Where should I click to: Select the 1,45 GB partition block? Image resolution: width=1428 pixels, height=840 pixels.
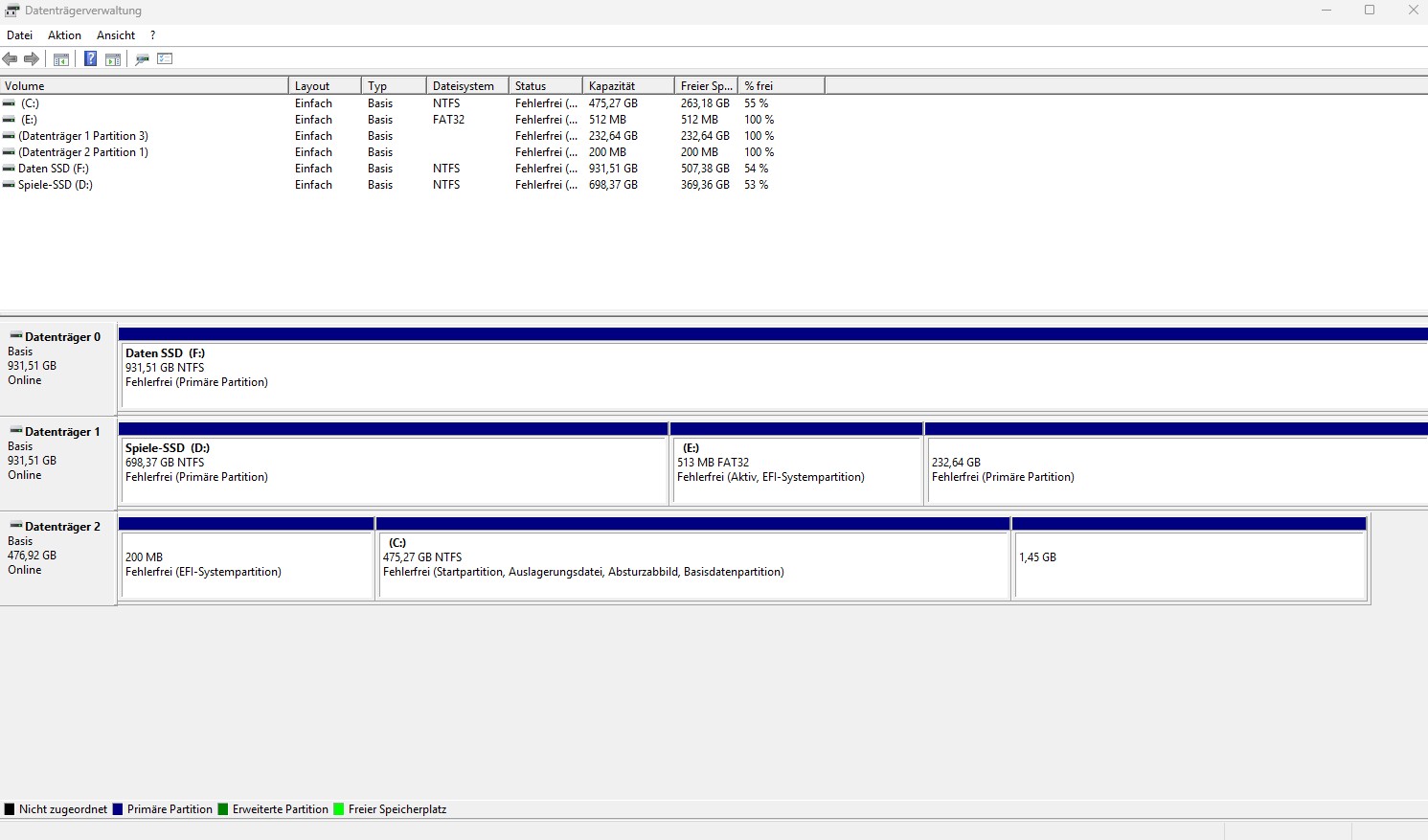click(x=1190, y=558)
